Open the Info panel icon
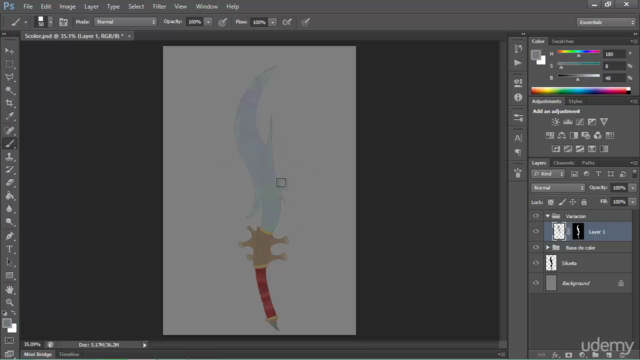This screenshot has height=360, width=640. [518, 97]
